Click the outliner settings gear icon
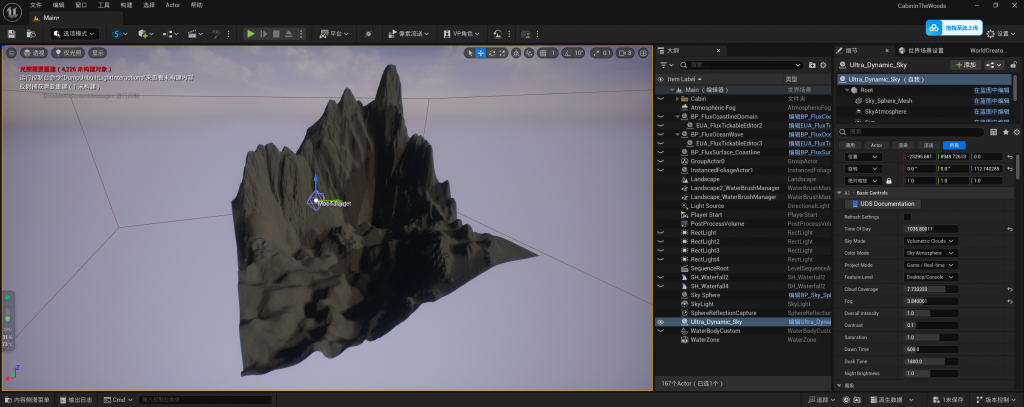Screen dimensions: 1024x407 824,65
